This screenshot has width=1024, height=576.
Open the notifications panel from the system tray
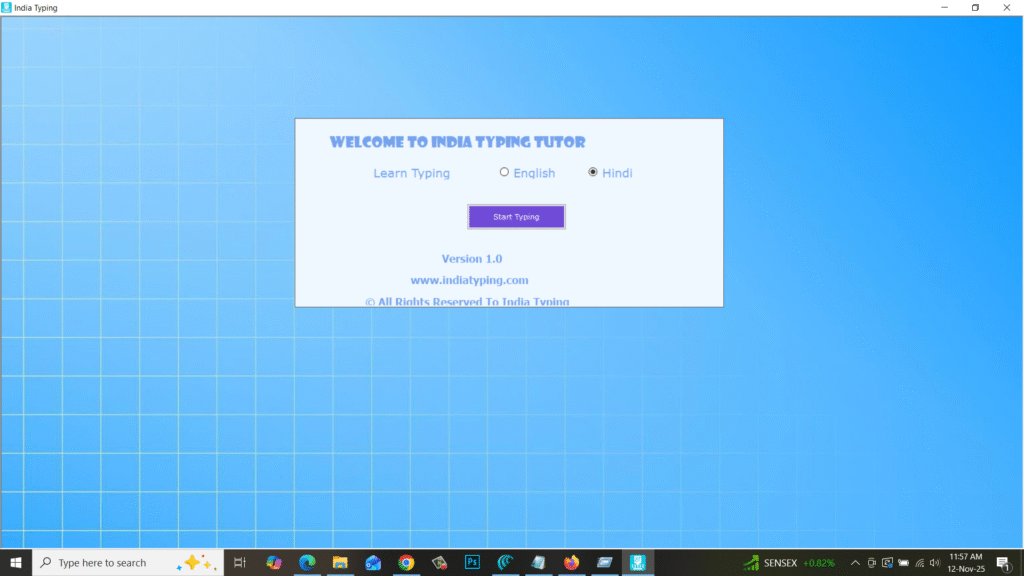(x=1003, y=562)
